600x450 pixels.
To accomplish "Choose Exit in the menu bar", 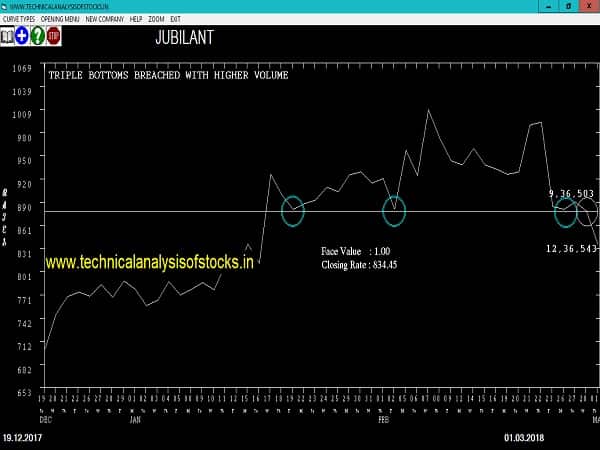I will (176, 19).
